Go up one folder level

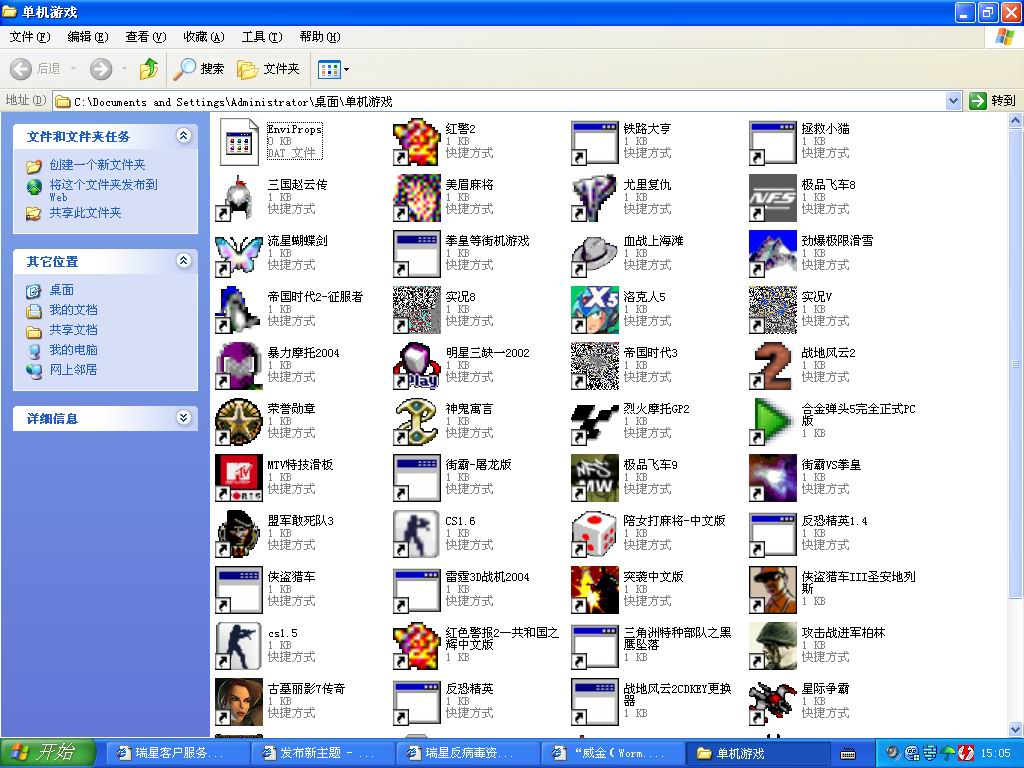coord(149,69)
